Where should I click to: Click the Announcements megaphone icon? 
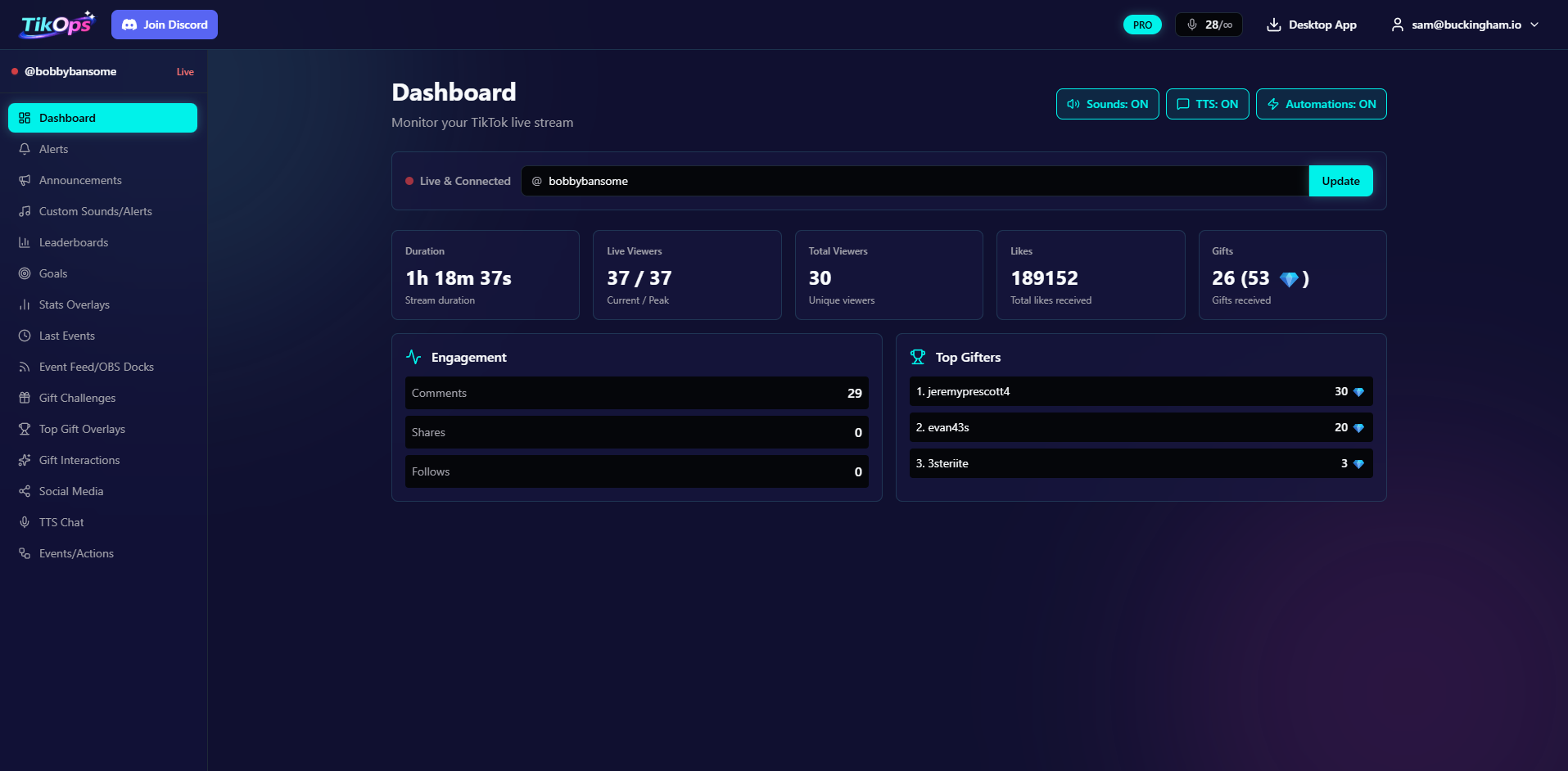coord(25,180)
